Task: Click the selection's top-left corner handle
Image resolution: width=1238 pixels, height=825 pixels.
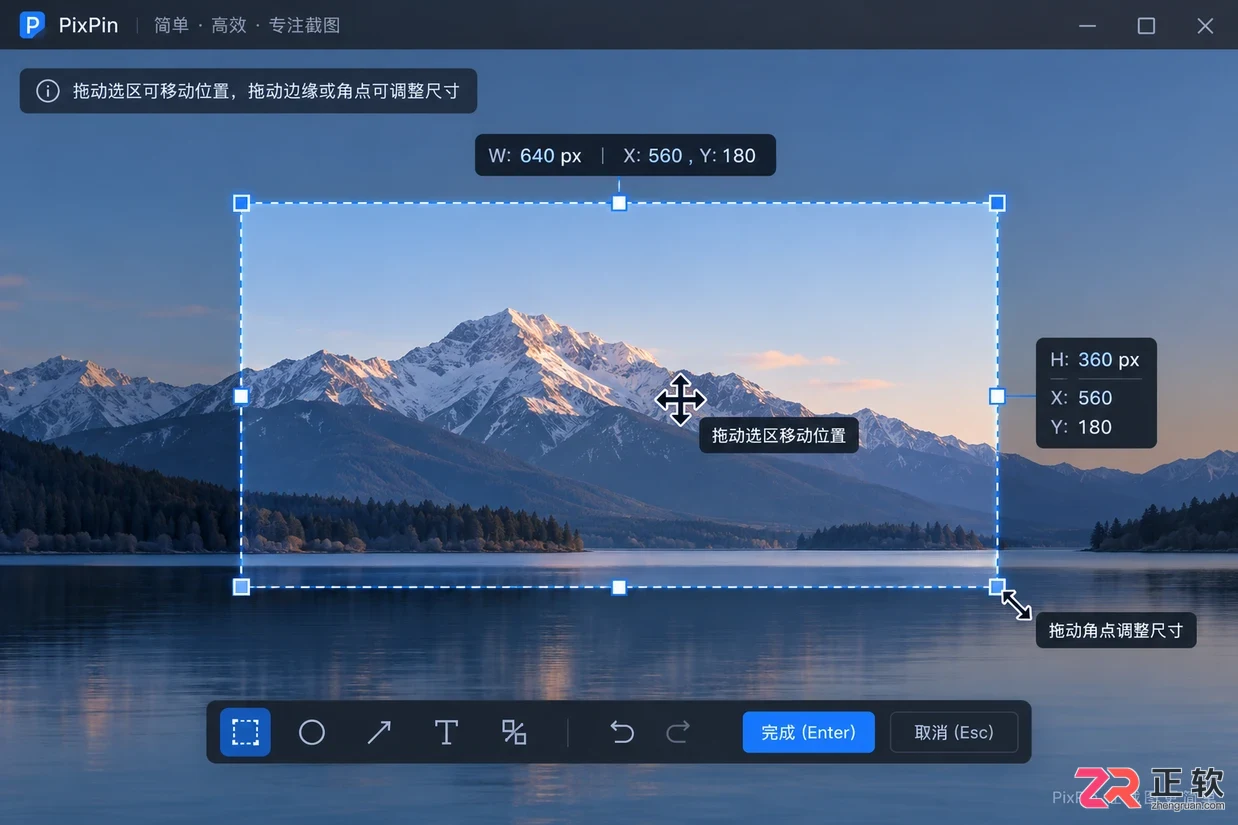Action: pyautogui.click(x=241, y=203)
